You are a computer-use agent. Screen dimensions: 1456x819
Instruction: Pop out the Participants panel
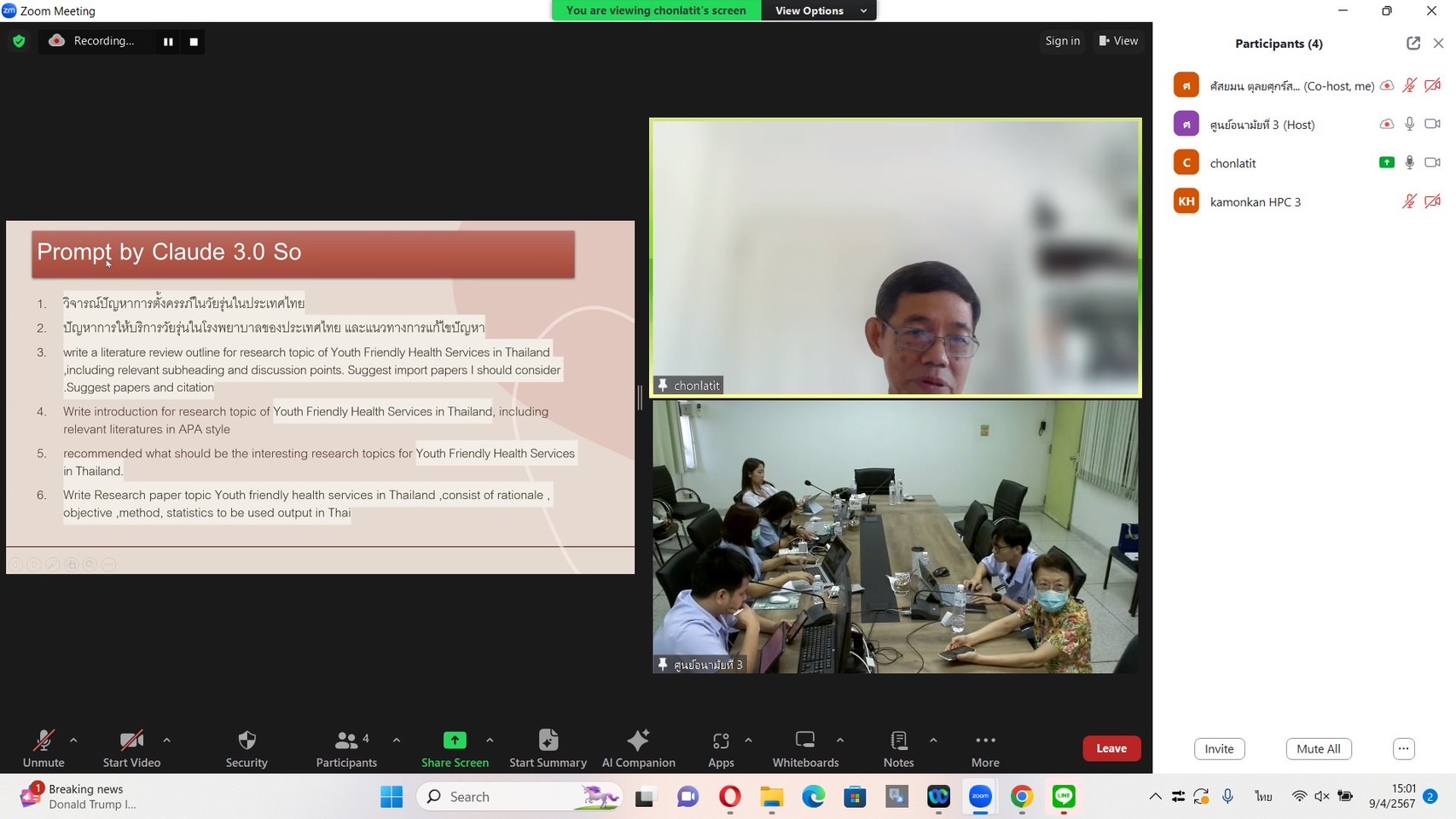tap(1413, 44)
